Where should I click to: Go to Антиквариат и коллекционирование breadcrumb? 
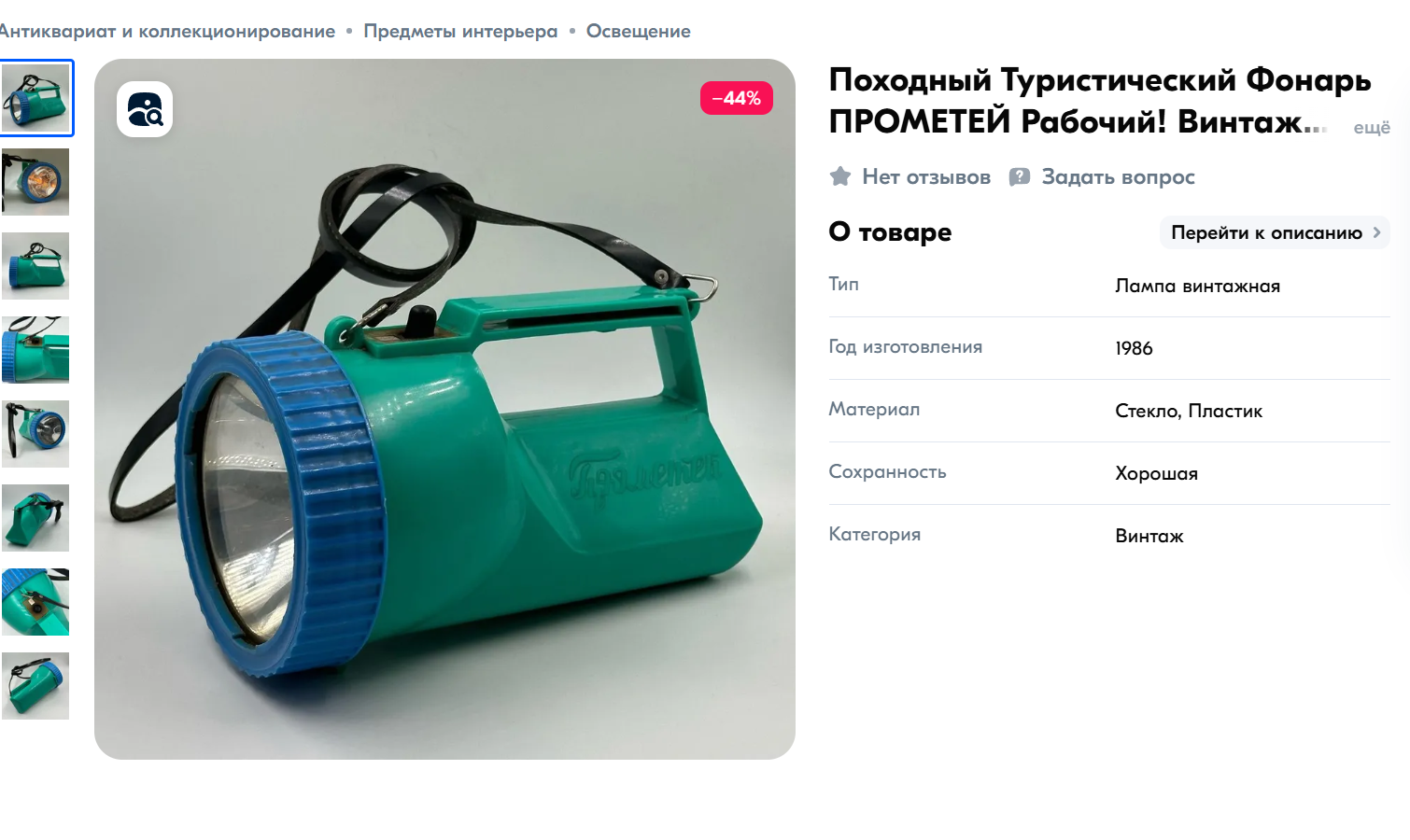pyautogui.click(x=166, y=31)
